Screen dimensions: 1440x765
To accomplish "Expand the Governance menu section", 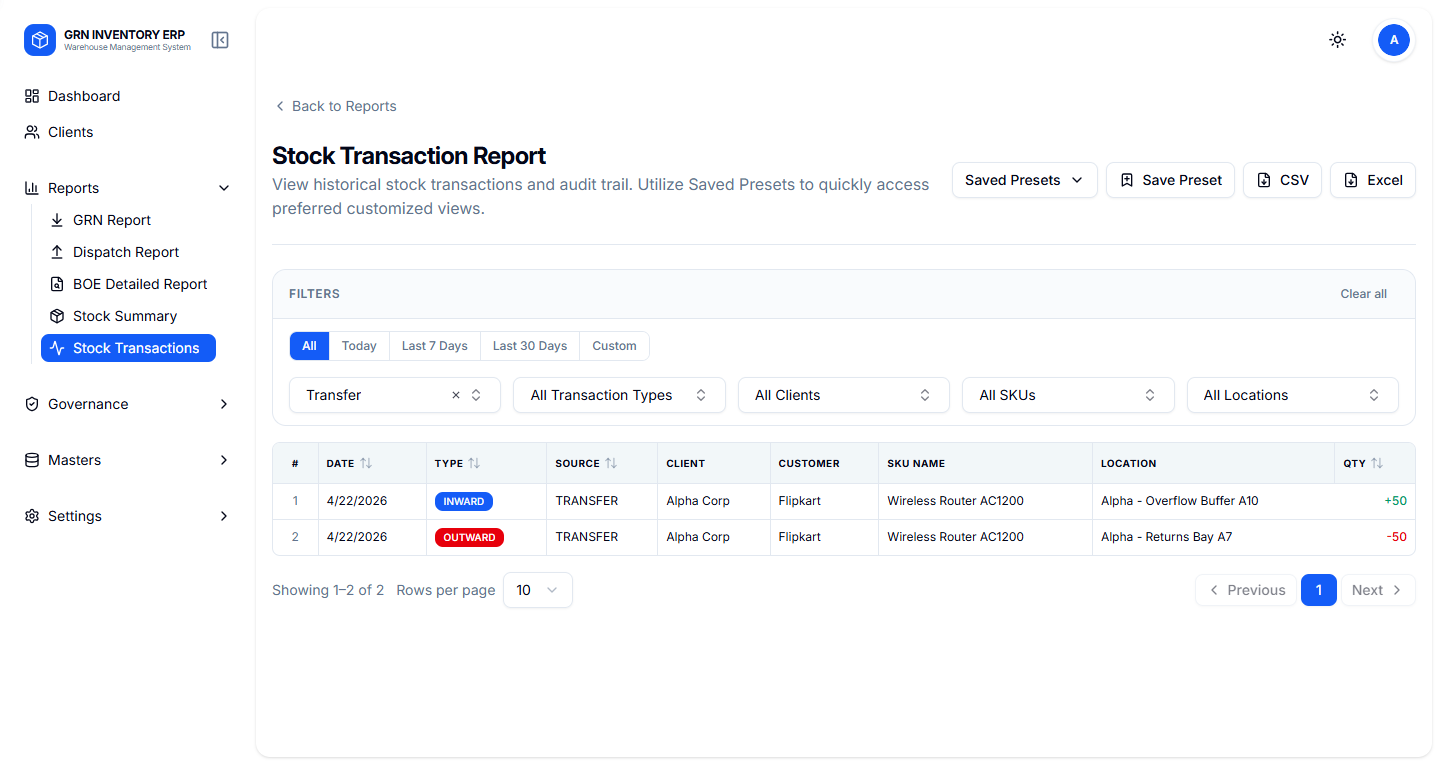I will pyautogui.click(x=126, y=404).
